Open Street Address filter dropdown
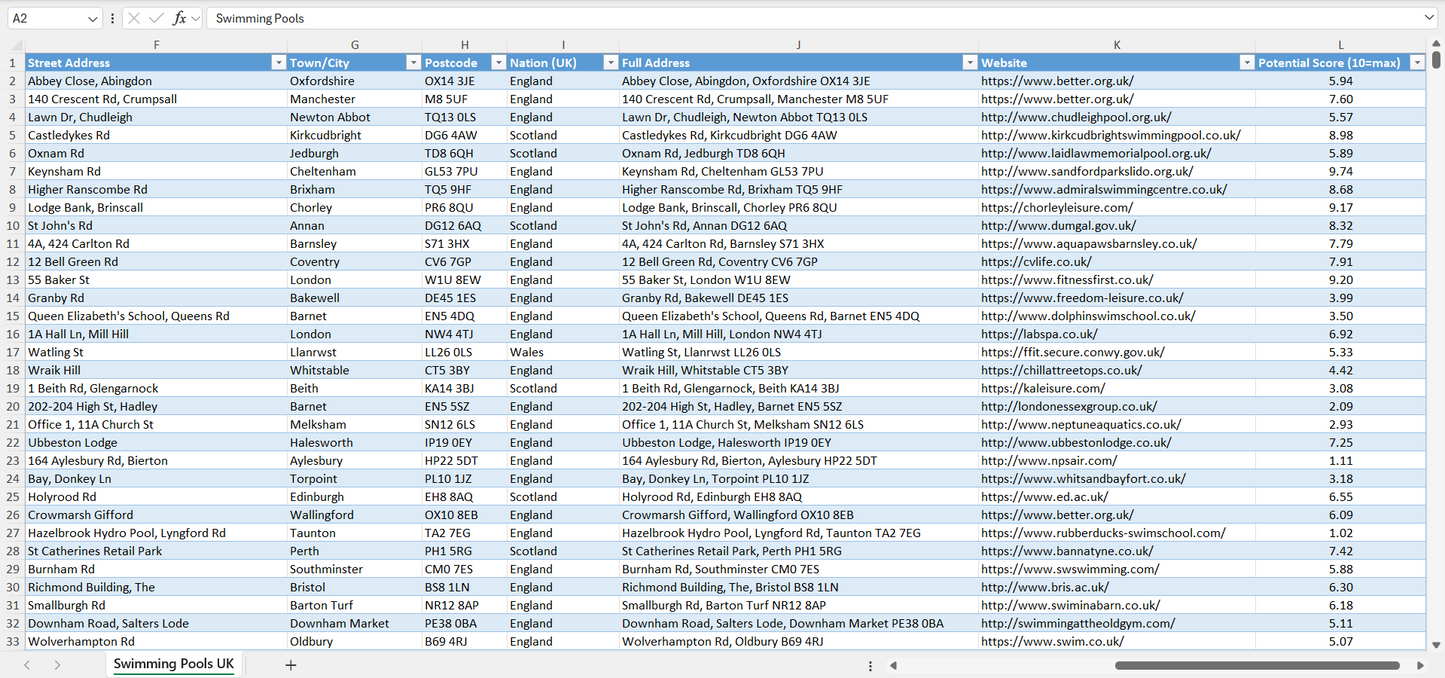Viewport: 1445px width, 678px height. (x=279, y=63)
